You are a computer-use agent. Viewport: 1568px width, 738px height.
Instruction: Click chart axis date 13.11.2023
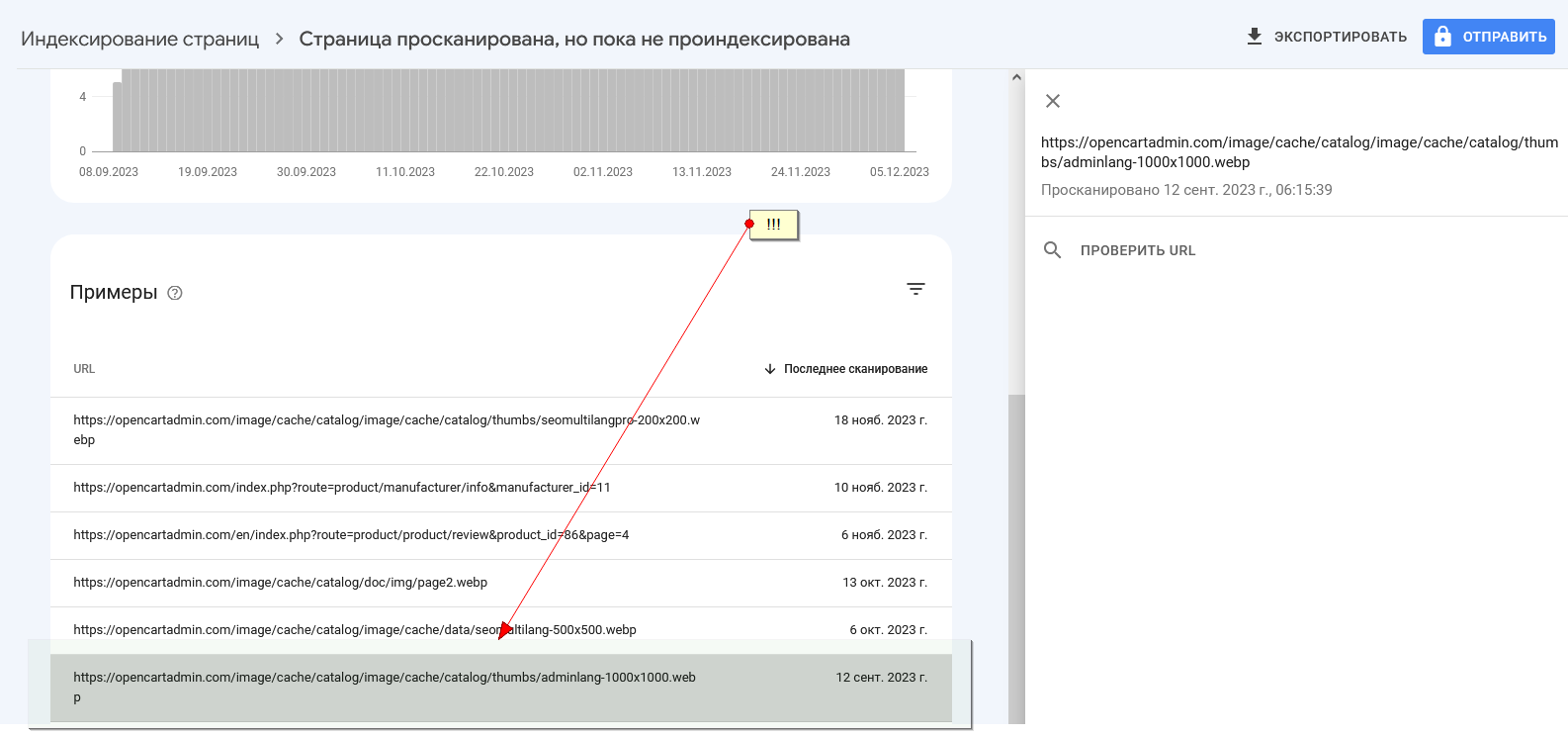coord(702,172)
